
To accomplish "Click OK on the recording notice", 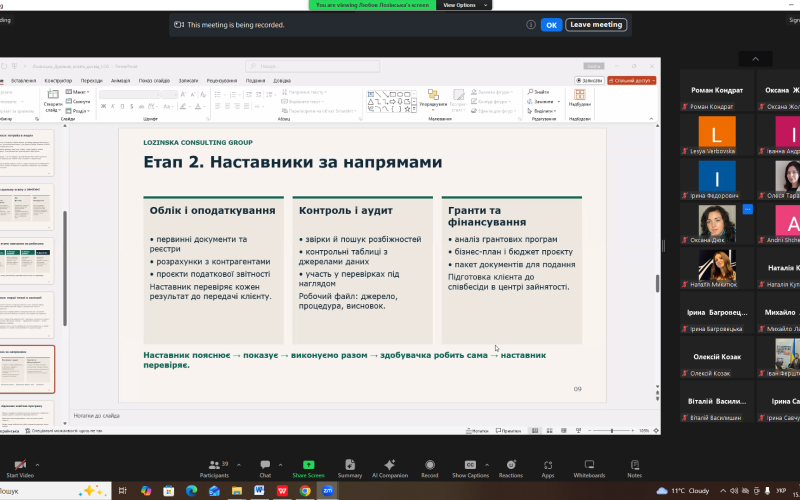I will coord(551,24).
